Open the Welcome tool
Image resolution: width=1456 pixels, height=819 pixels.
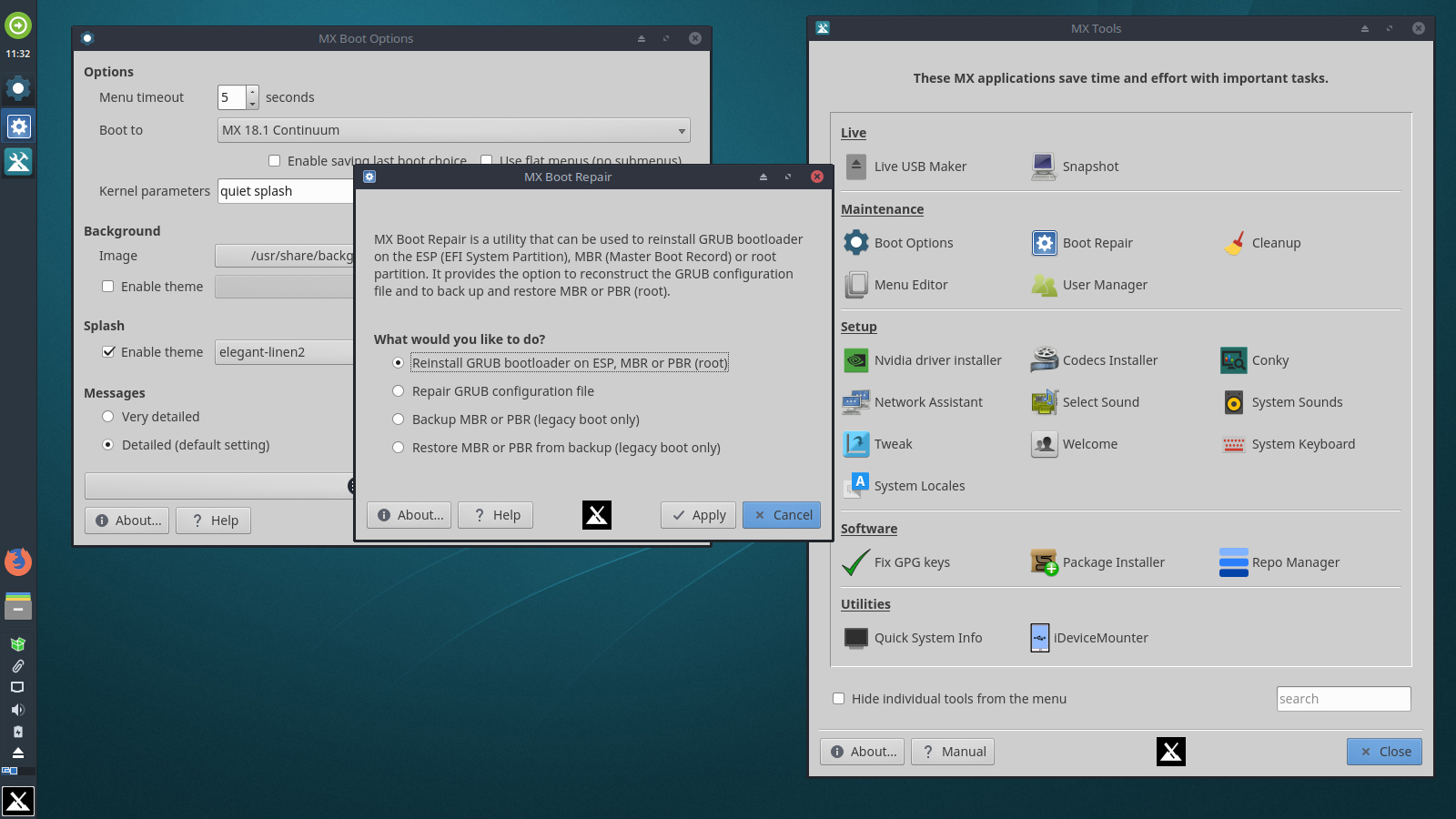(x=1074, y=444)
